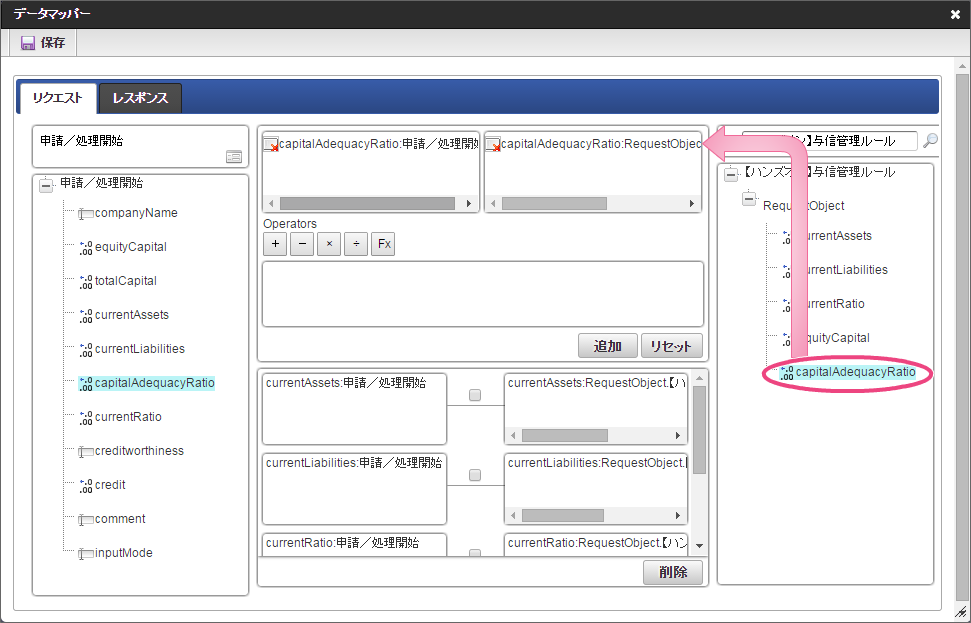This screenshot has width=971, height=623.
Task: Click the right arrow under currentAssets:RequestObject box
Action: coord(678,436)
